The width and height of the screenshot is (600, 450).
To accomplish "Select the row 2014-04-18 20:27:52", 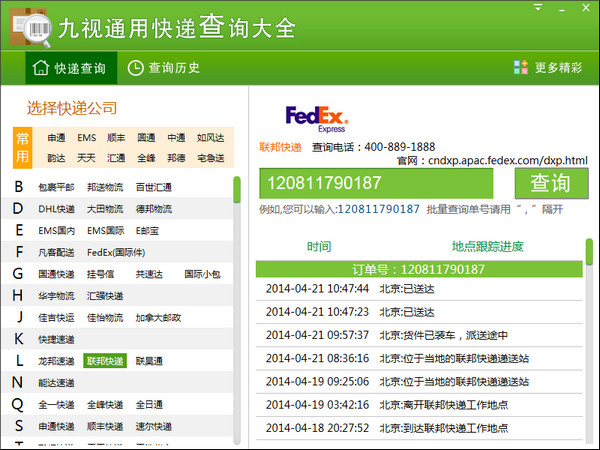I will (x=419, y=428).
